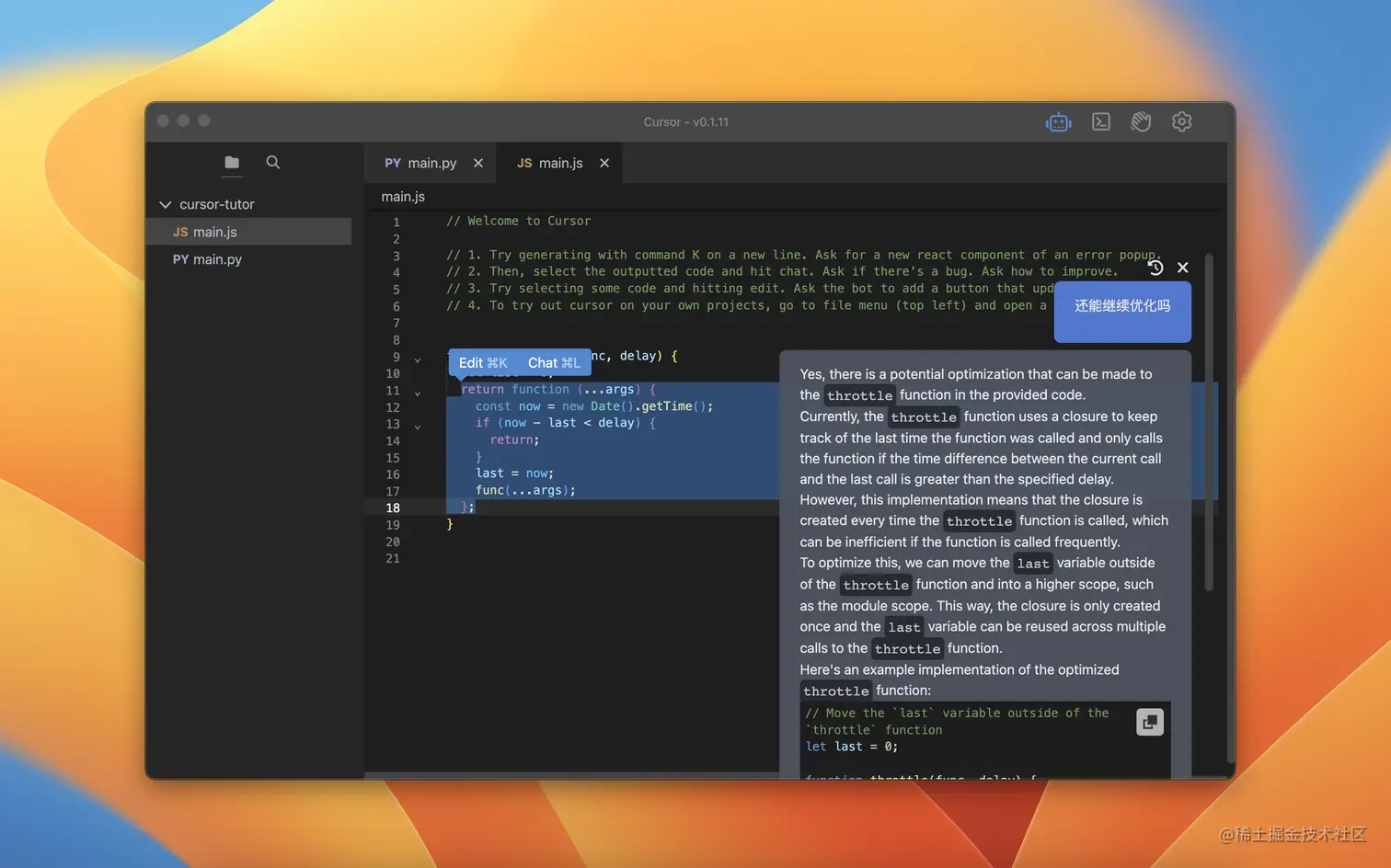Close the main.js tab
The width and height of the screenshot is (1391, 868).
(x=604, y=163)
